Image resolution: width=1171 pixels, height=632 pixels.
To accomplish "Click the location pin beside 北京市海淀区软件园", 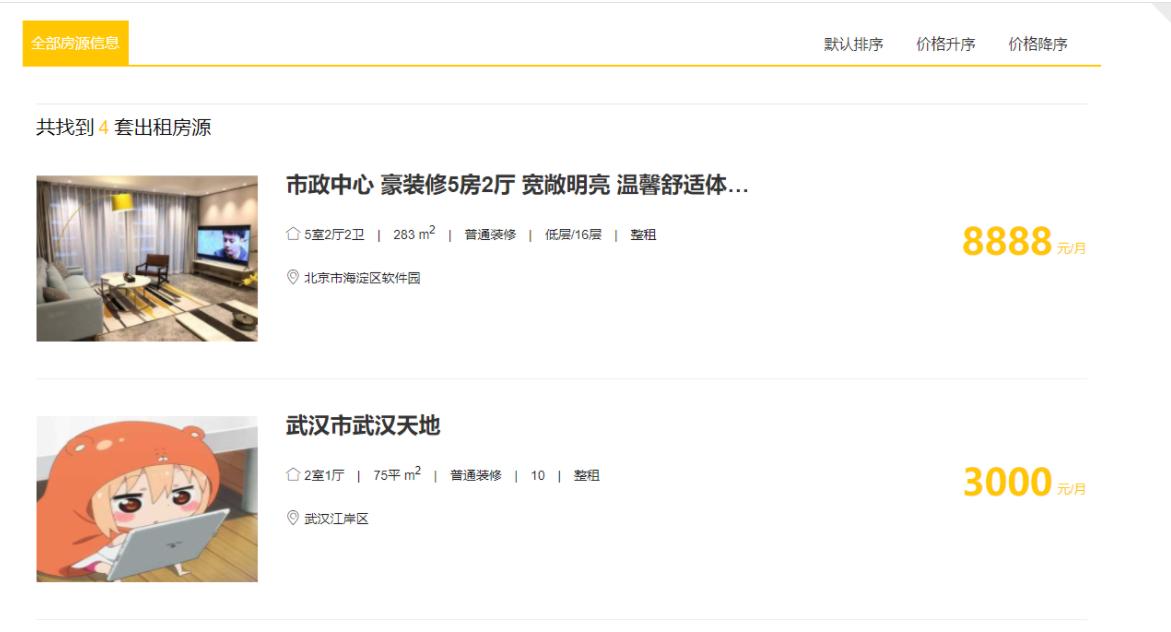I will [x=293, y=277].
